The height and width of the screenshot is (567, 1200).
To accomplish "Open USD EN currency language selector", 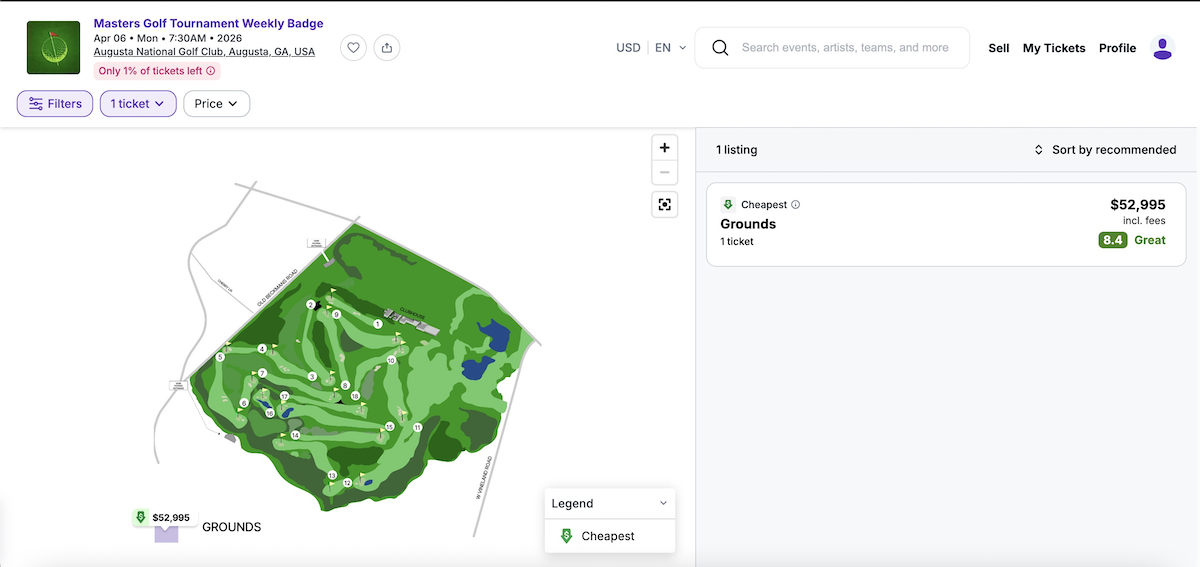I will [x=651, y=47].
